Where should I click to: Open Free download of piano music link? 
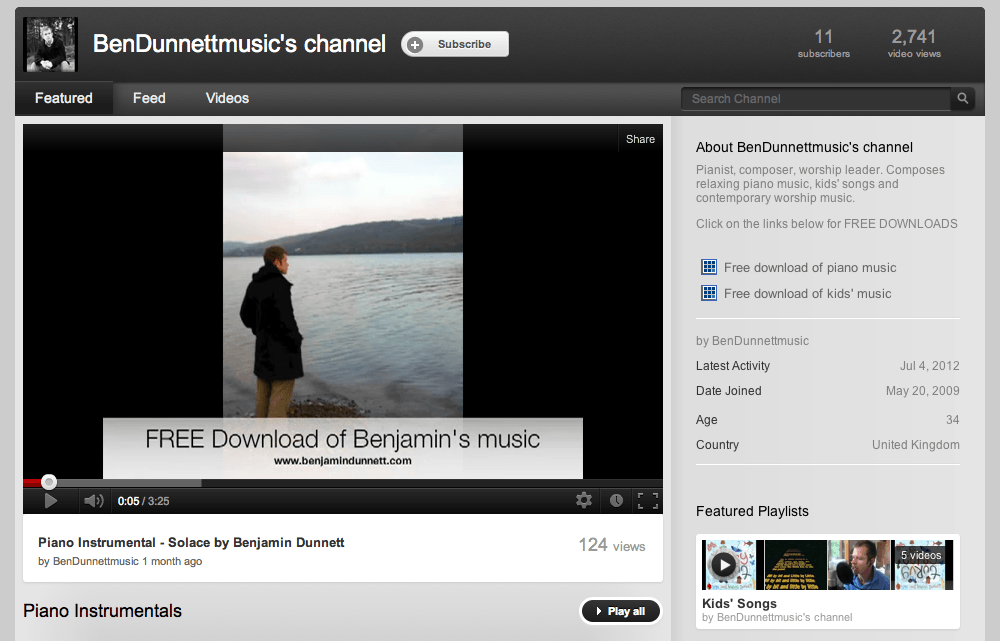click(x=810, y=268)
